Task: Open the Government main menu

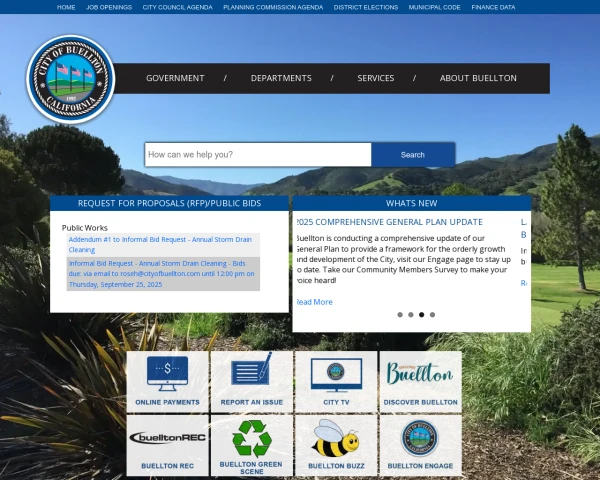Action: pos(175,78)
